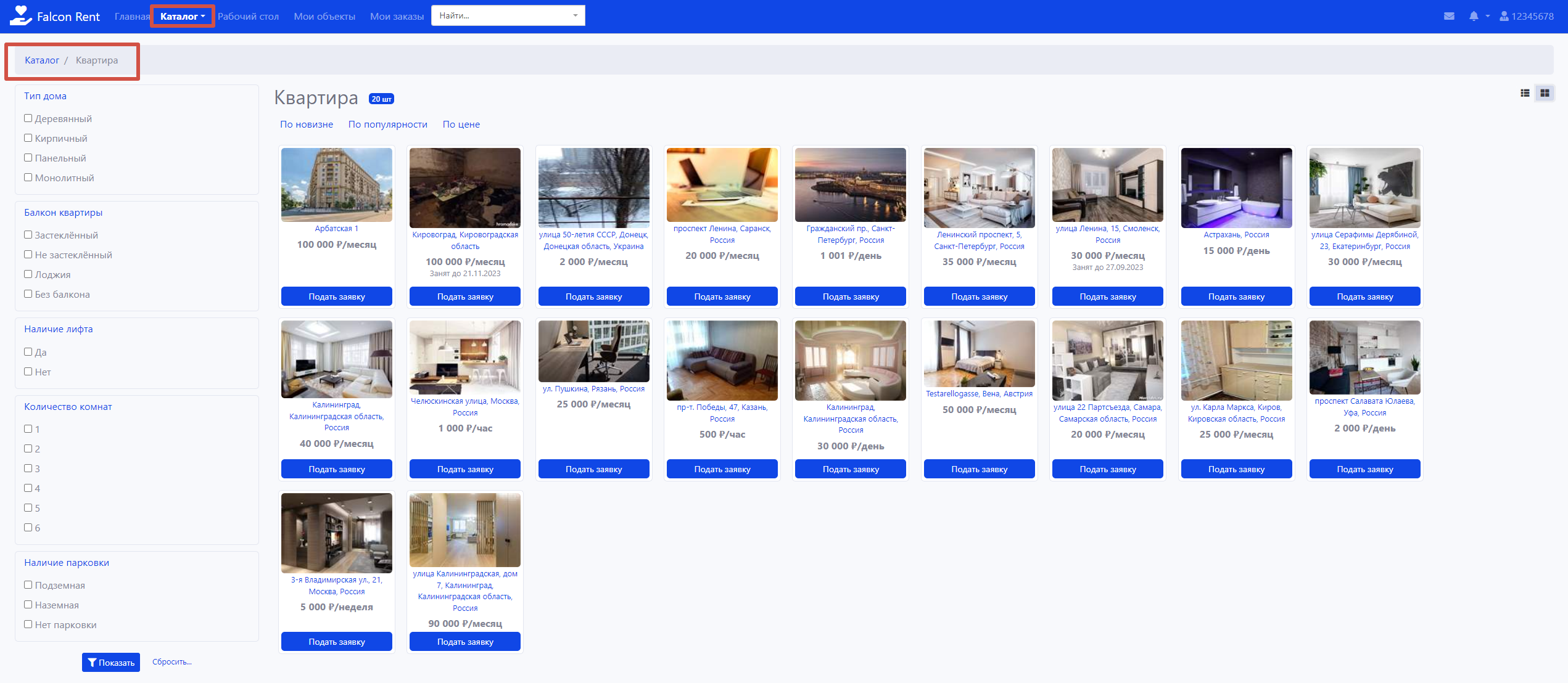Open the Арбатская 1 apartment photo
Screen dimensions: 1568x683
tap(337, 185)
